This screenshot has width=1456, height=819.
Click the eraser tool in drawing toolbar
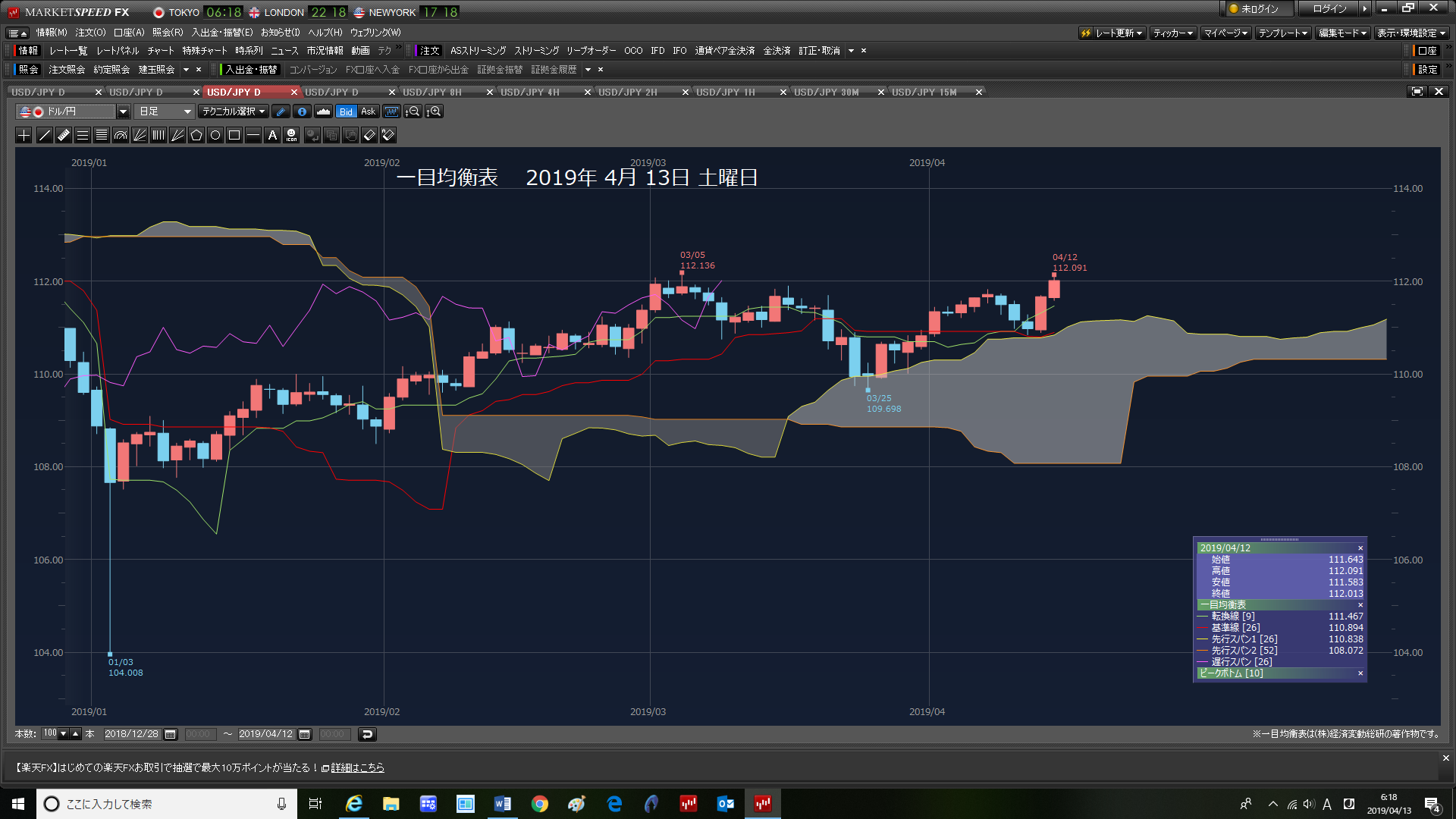[369, 135]
